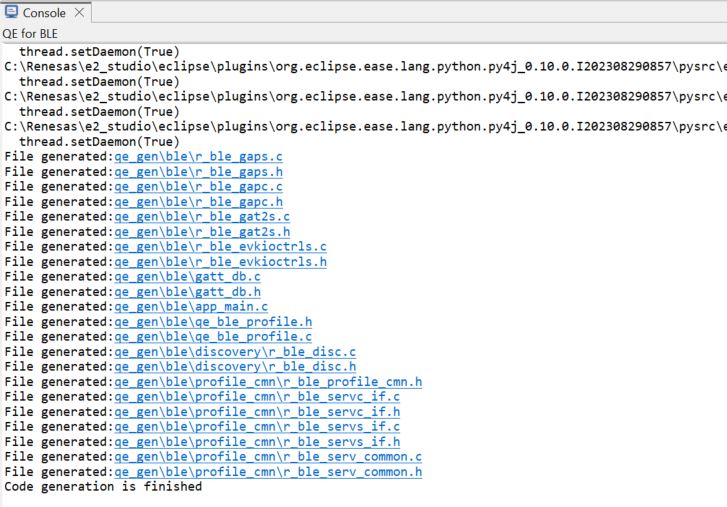727x507 pixels.
Task: Open r_ble_servc_if.c file link
Action: pyautogui.click(x=257, y=397)
